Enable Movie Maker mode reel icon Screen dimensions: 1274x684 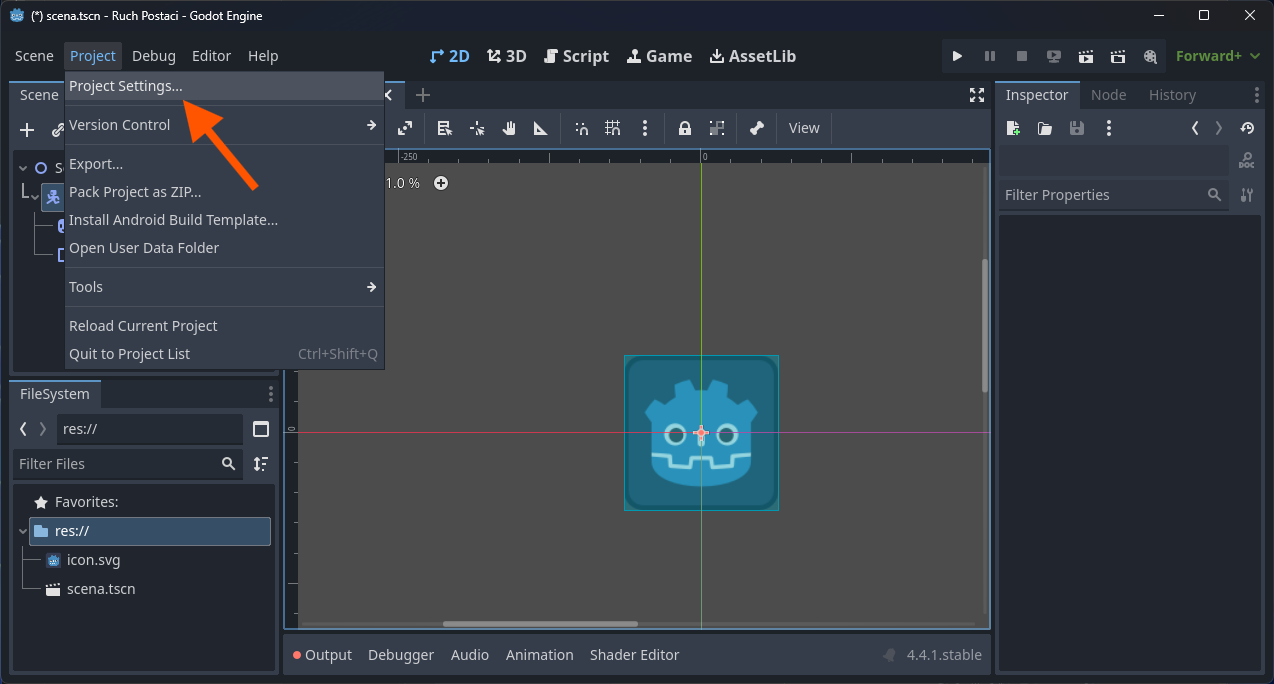1150,56
